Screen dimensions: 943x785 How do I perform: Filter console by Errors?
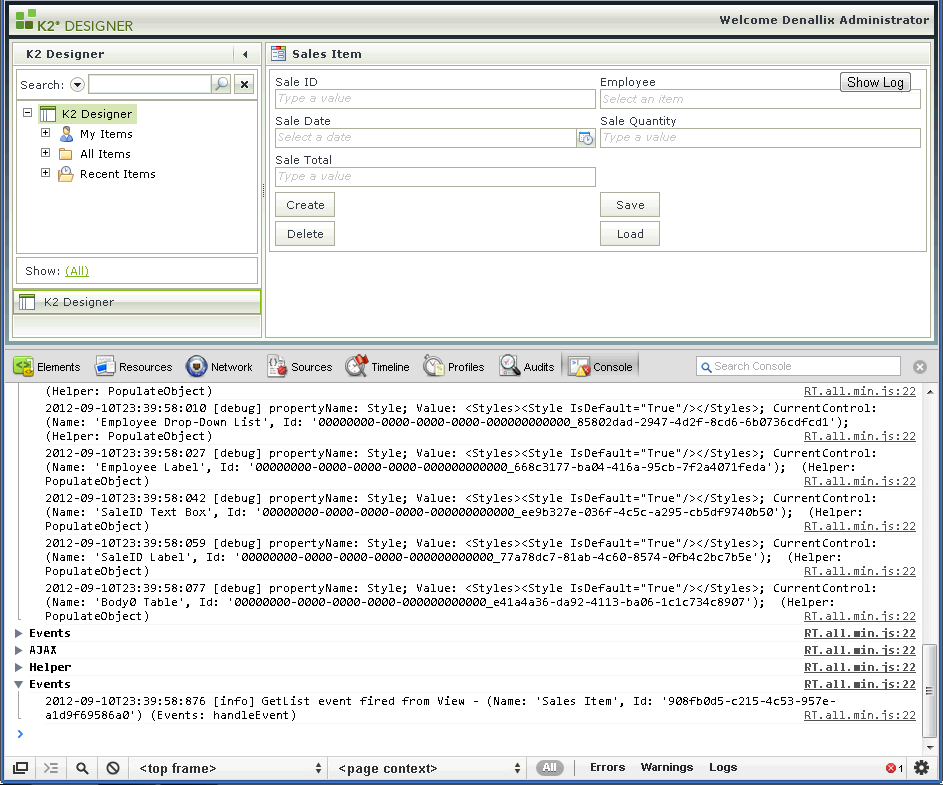(x=607, y=767)
